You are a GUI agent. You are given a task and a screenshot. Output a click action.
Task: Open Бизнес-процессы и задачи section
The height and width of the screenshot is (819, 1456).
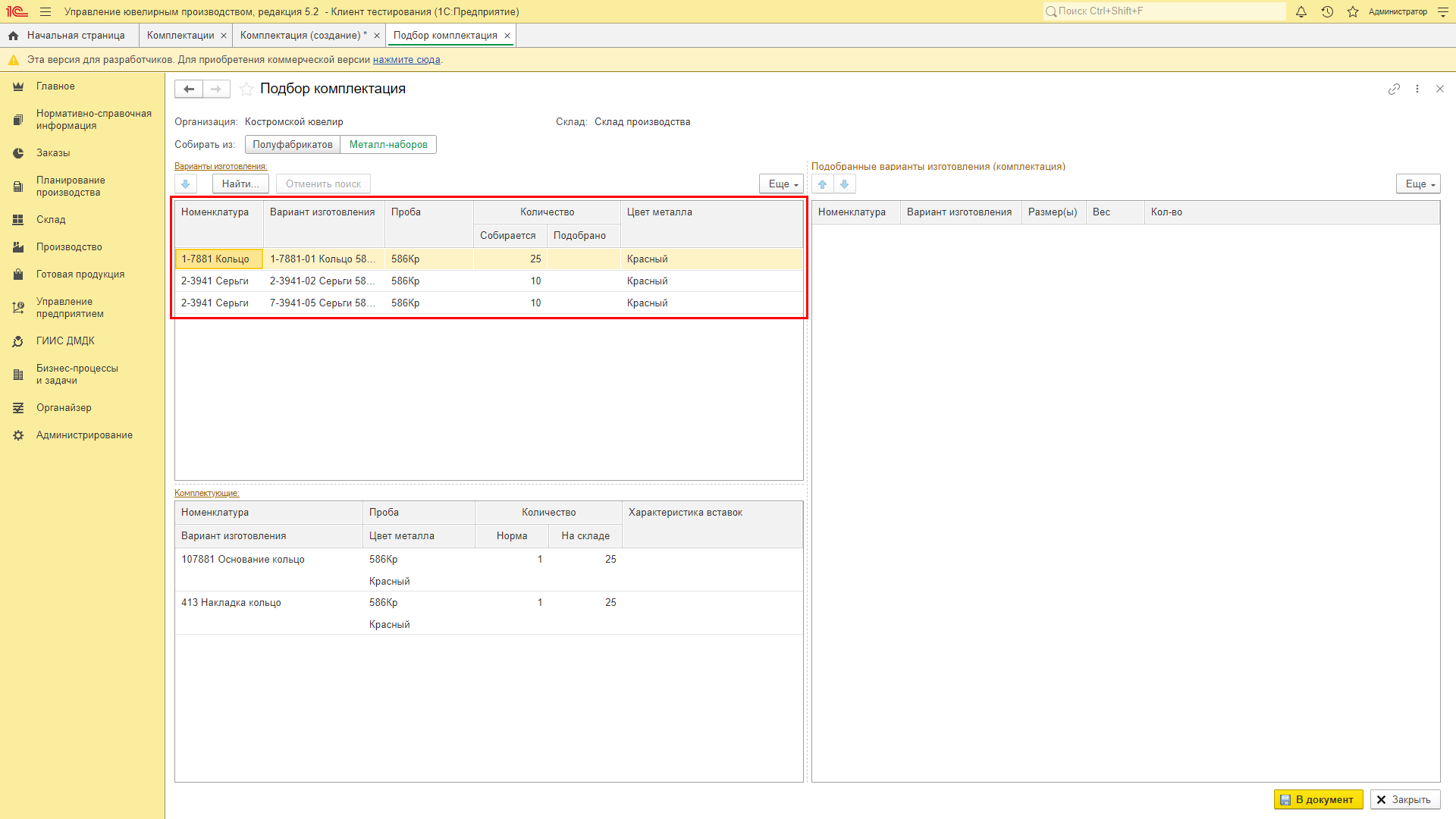(77, 375)
